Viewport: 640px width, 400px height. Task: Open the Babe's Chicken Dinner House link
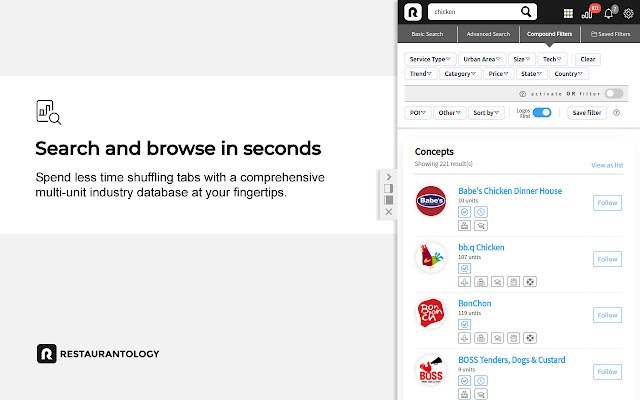coord(510,191)
